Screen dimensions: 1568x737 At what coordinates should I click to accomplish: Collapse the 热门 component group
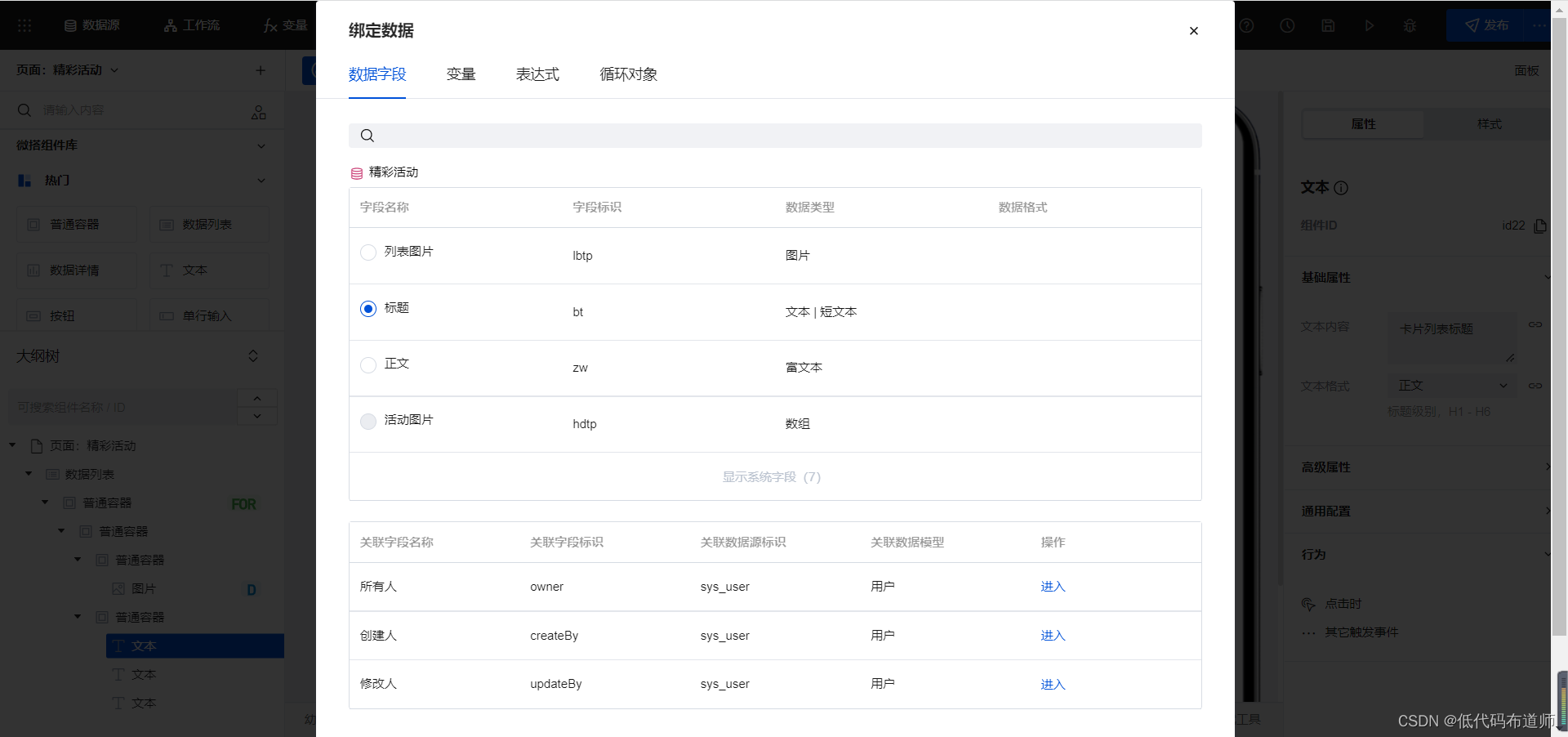(x=261, y=181)
